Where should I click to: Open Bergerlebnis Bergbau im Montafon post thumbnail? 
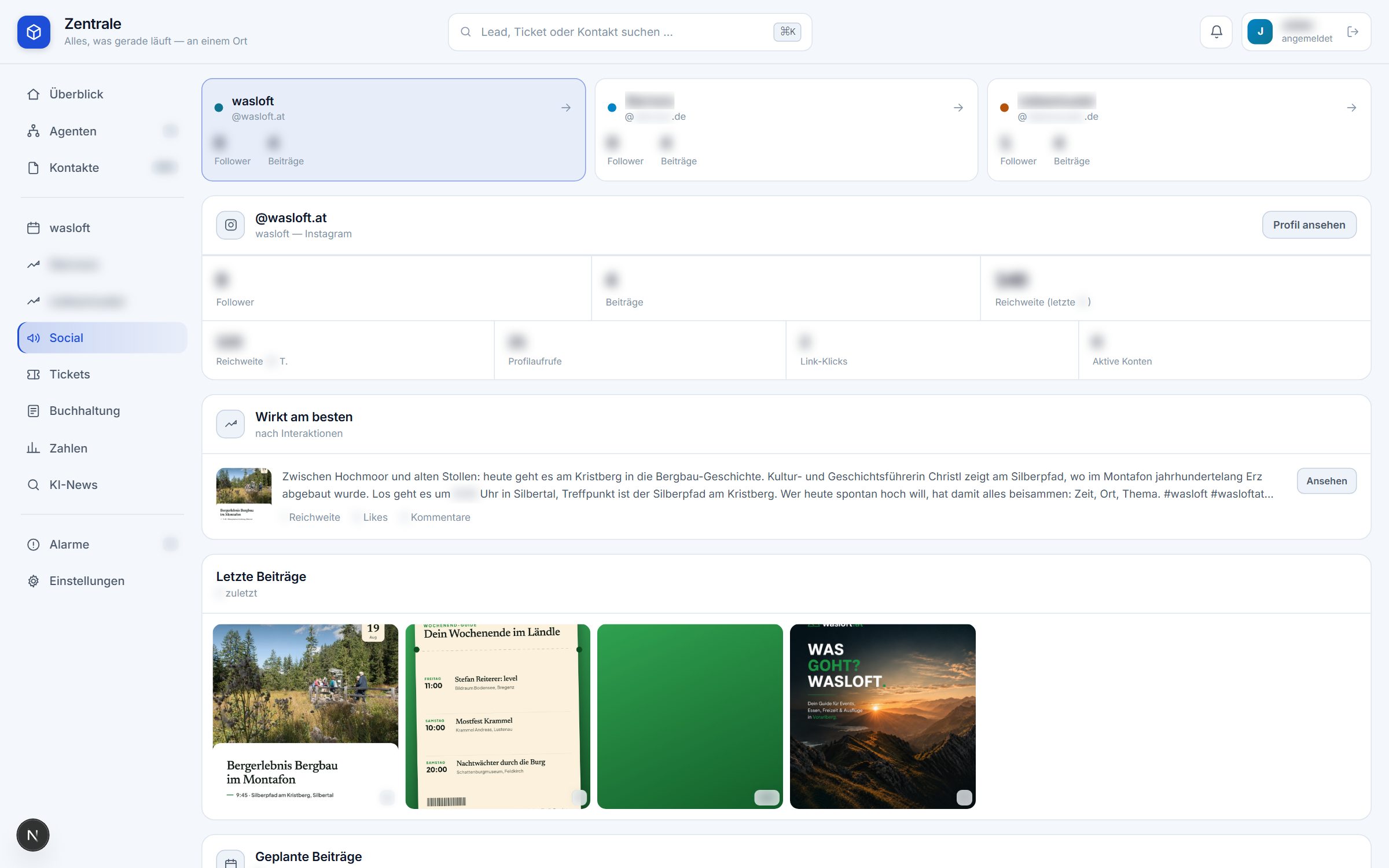click(x=306, y=716)
